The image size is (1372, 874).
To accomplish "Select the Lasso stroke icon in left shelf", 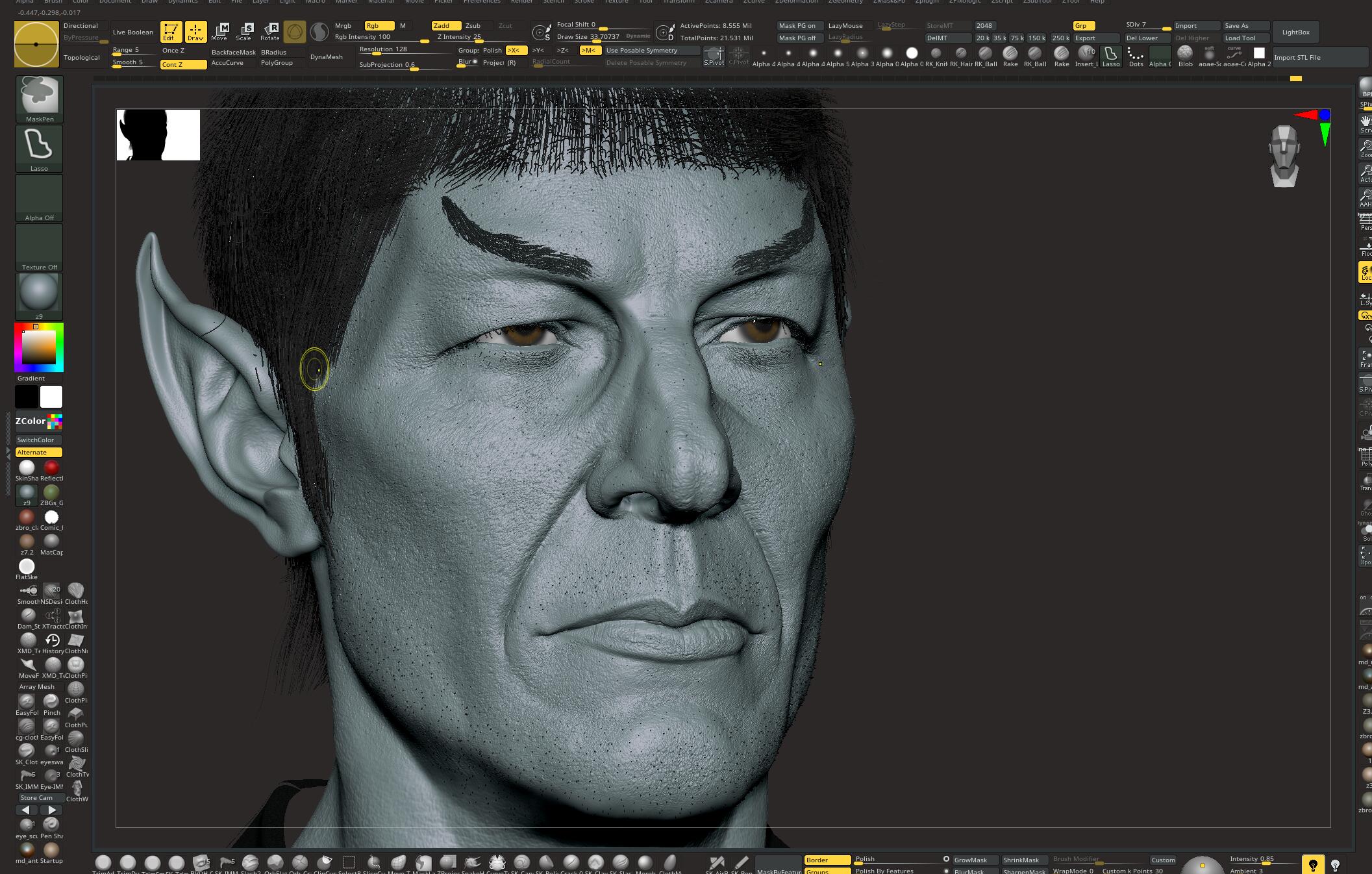I will click(39, 149).
